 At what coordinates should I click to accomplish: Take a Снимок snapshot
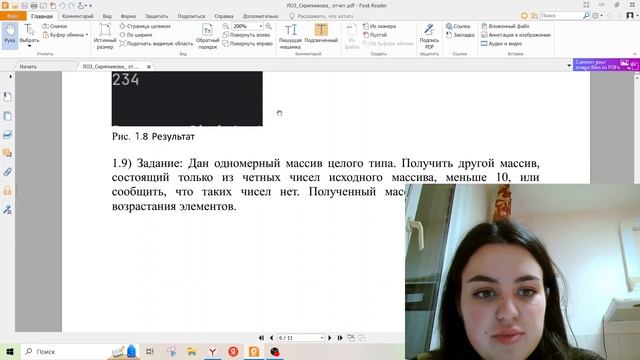pos(55,26)
